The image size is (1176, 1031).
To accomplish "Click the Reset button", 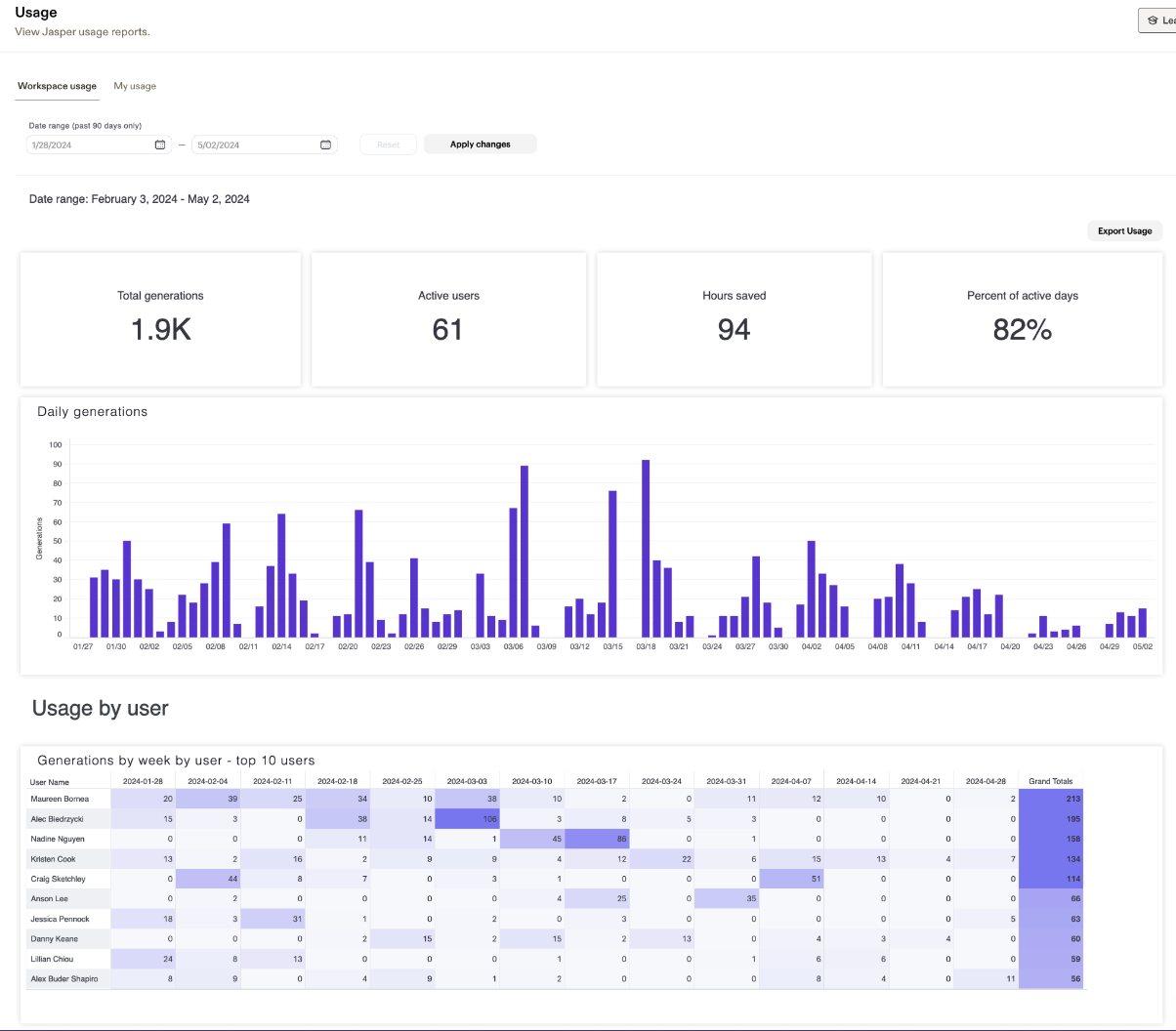I will pyautogui.click(x=388, y=144).
